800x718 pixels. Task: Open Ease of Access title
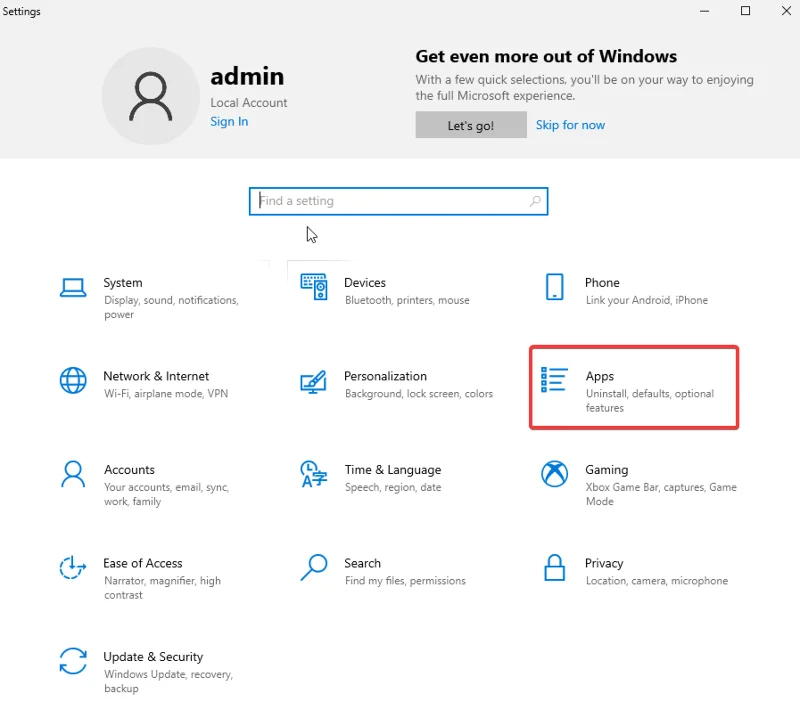click(x=143, y=563)
